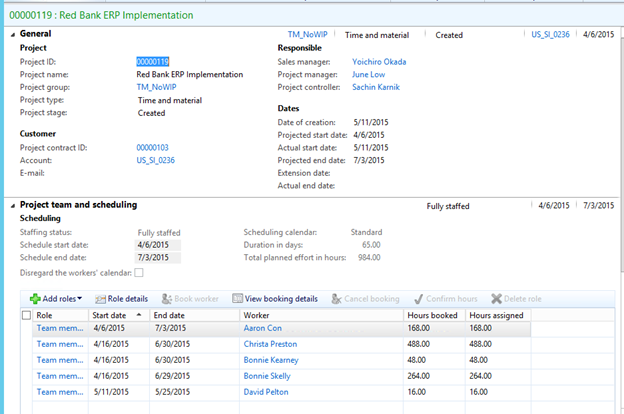Image resolution: width=624 pixels, height=414 pixels.
Task: Click the End date 5/25/2015 cell
Action: [195, 392]
